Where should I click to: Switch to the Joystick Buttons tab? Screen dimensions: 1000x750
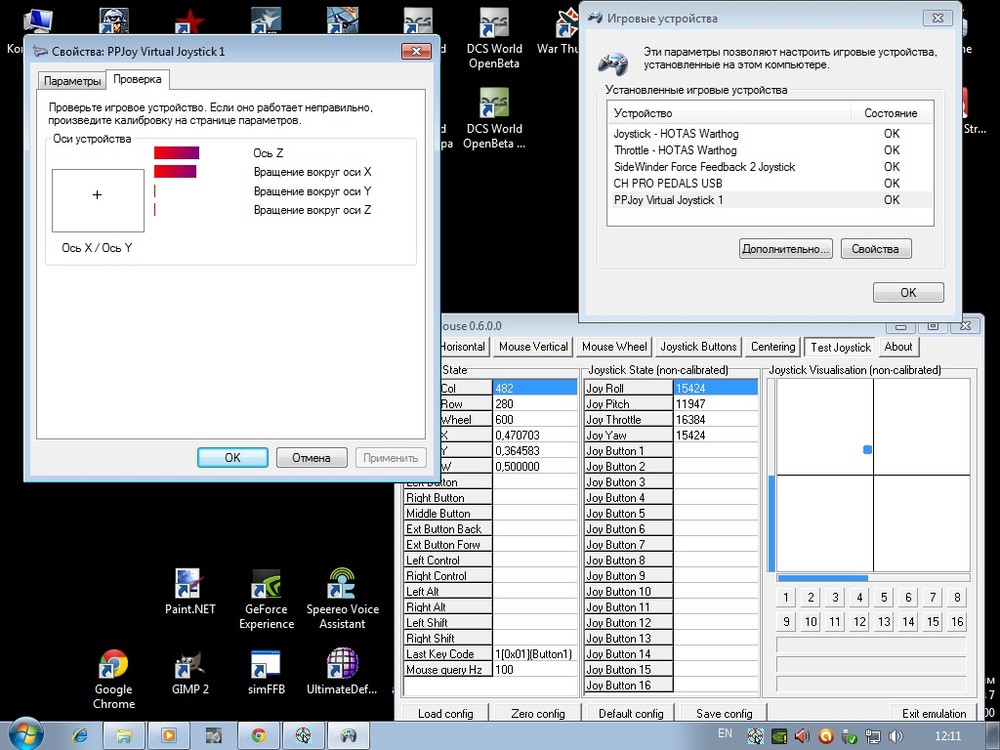(x=698, y=347)
